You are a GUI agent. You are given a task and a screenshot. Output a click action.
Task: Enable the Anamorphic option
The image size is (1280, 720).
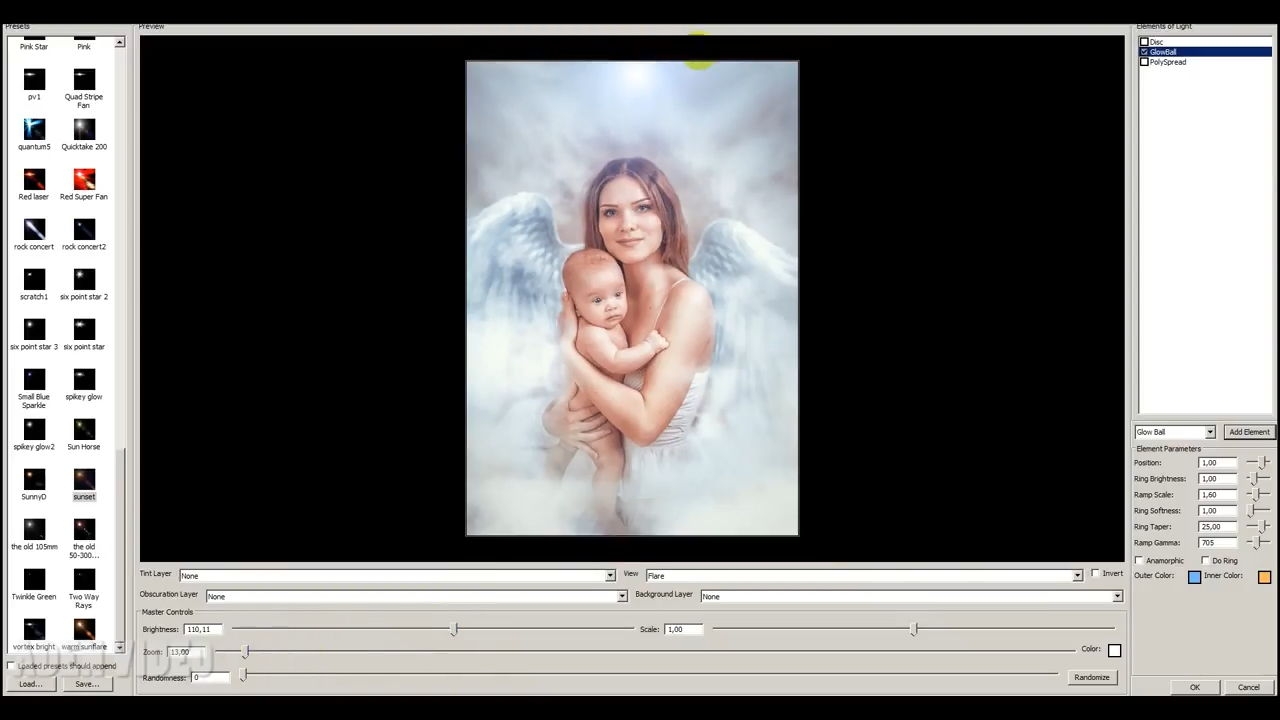tap(1139, 561)
